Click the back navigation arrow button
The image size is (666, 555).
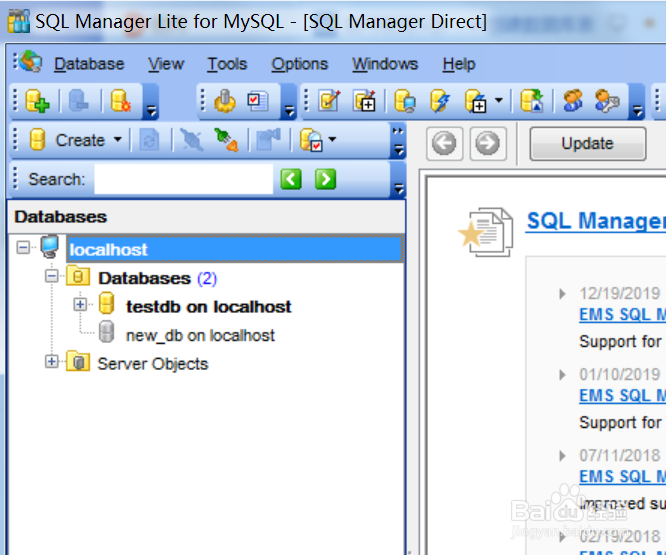tap(444, 144)
